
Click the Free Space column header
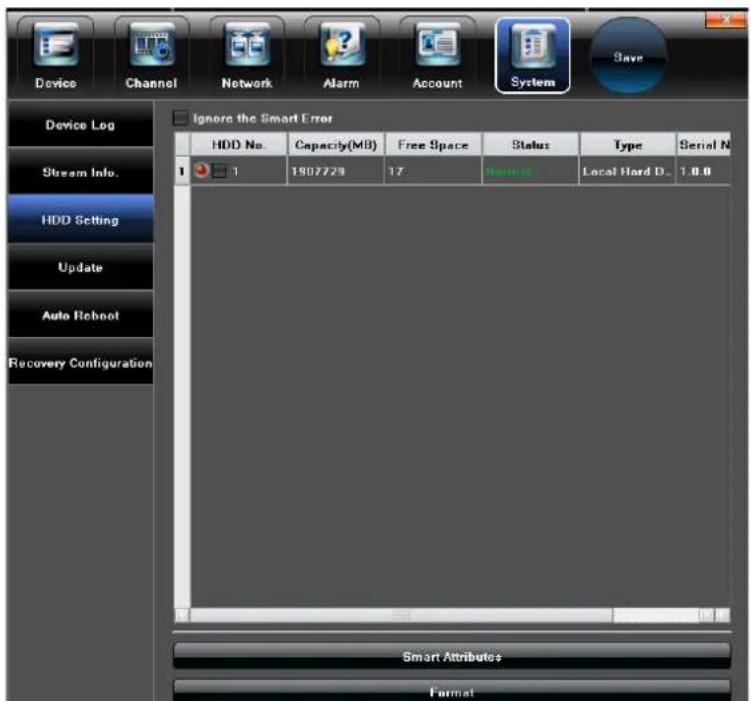point(433,145)
